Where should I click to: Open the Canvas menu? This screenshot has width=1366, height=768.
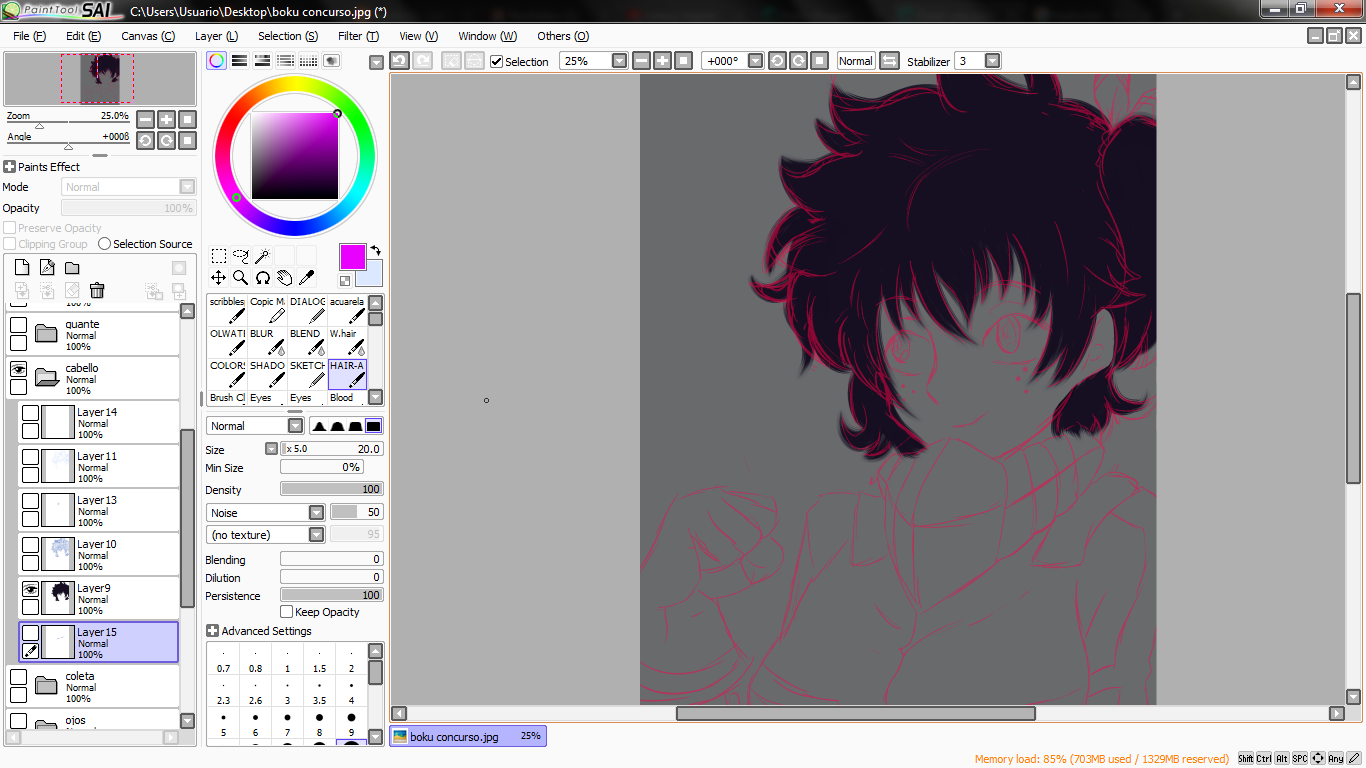pyautogui.click(x=148, y=36)
